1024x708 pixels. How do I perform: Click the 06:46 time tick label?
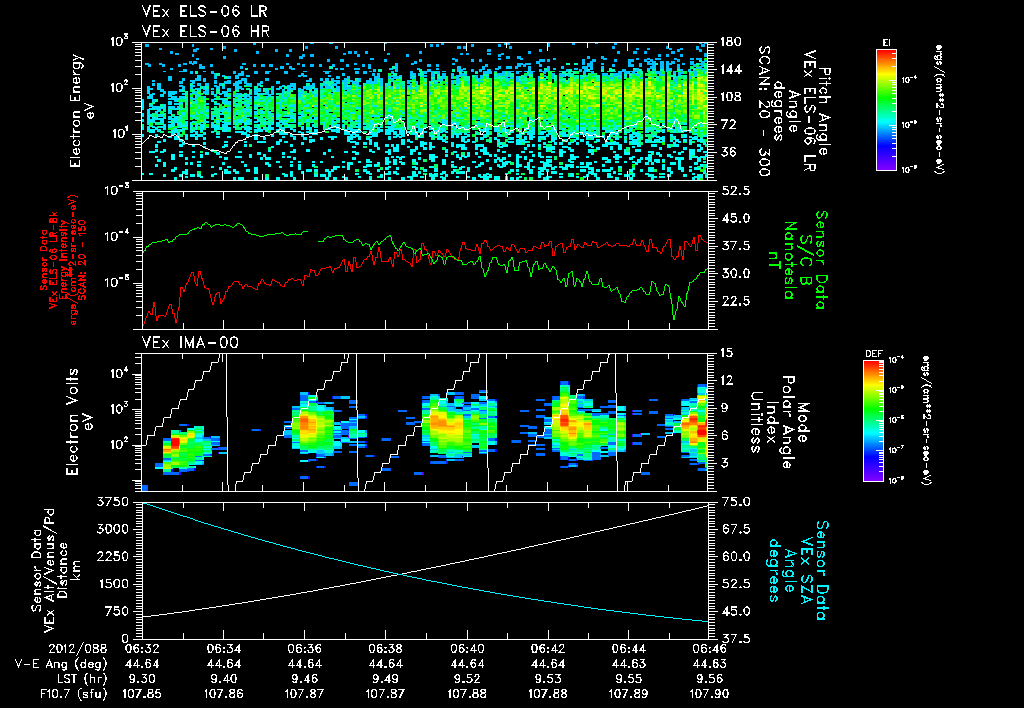pyautogui.click(x=709, y=649)
